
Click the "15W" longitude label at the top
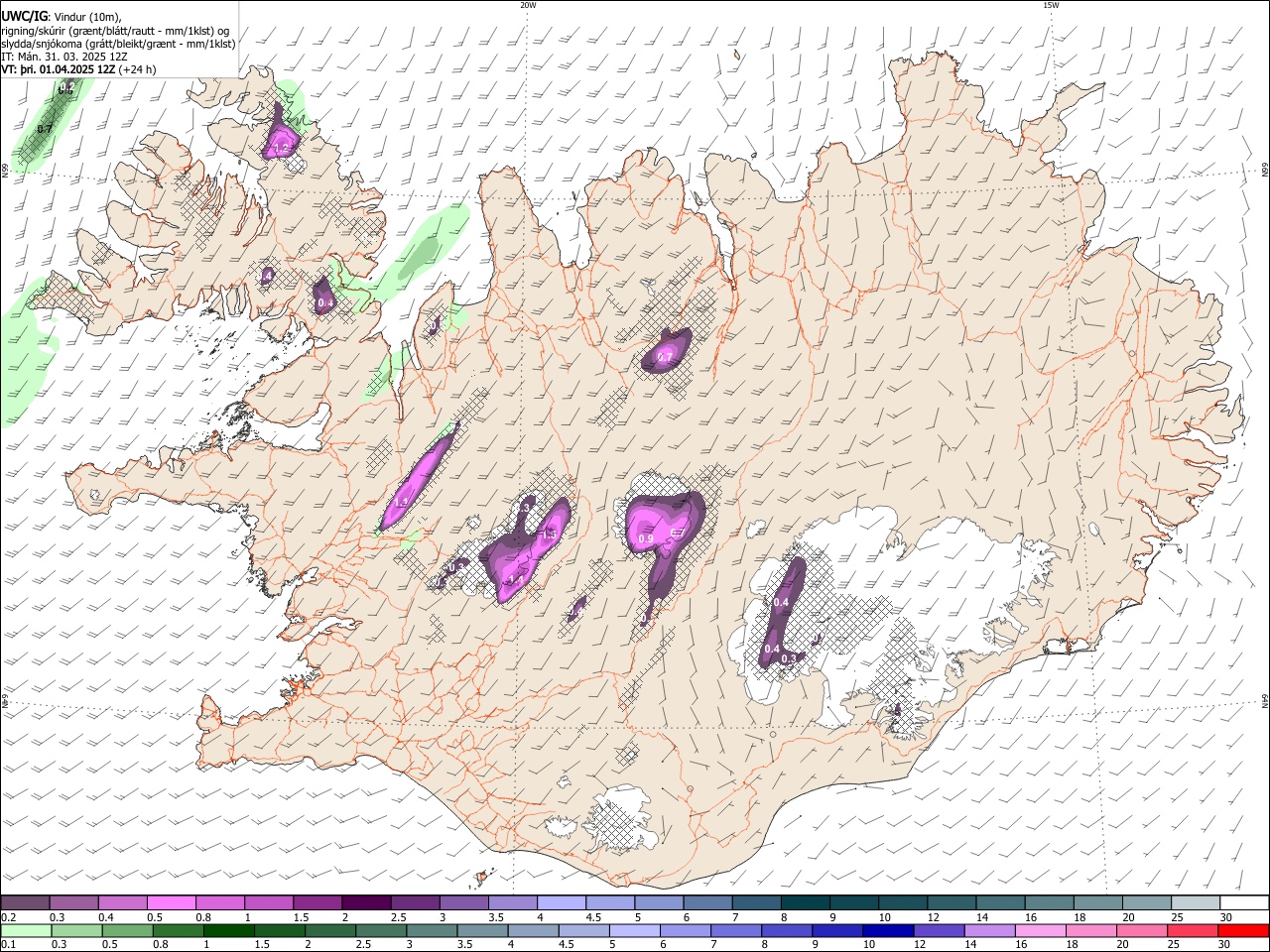1051,5
